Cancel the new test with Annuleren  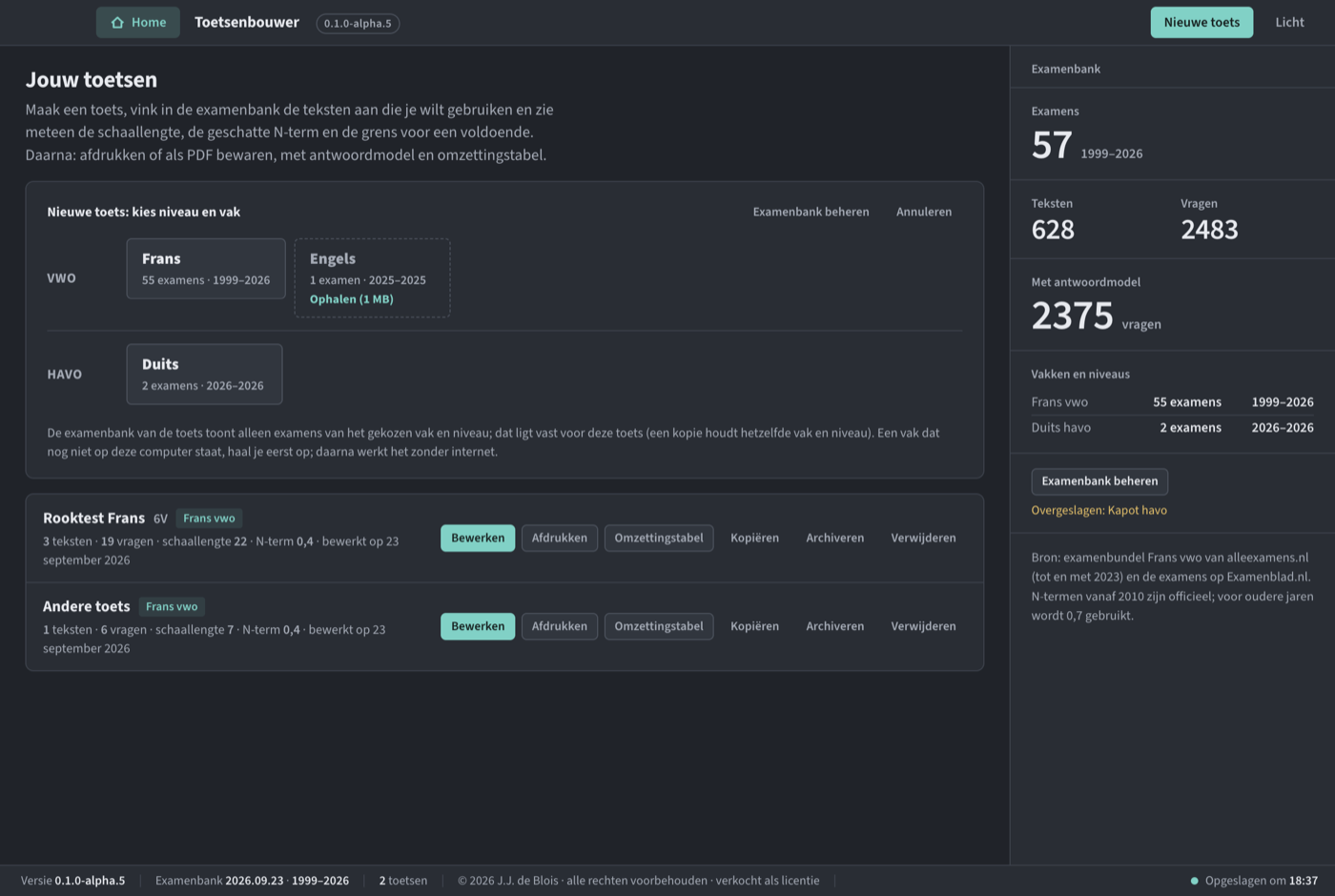[924, 212]
